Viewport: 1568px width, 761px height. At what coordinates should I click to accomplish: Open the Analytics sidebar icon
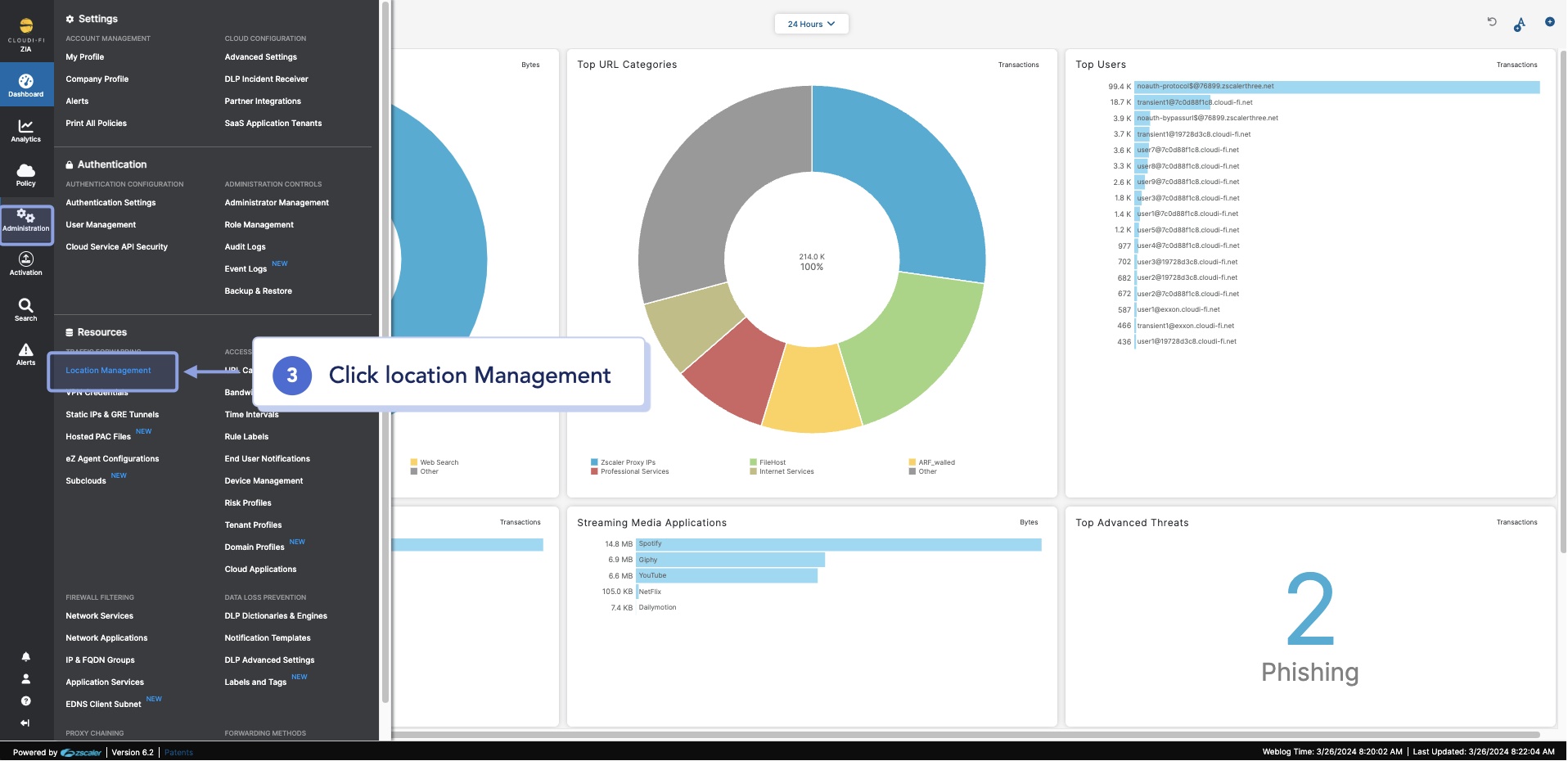[x=25, y=130]
